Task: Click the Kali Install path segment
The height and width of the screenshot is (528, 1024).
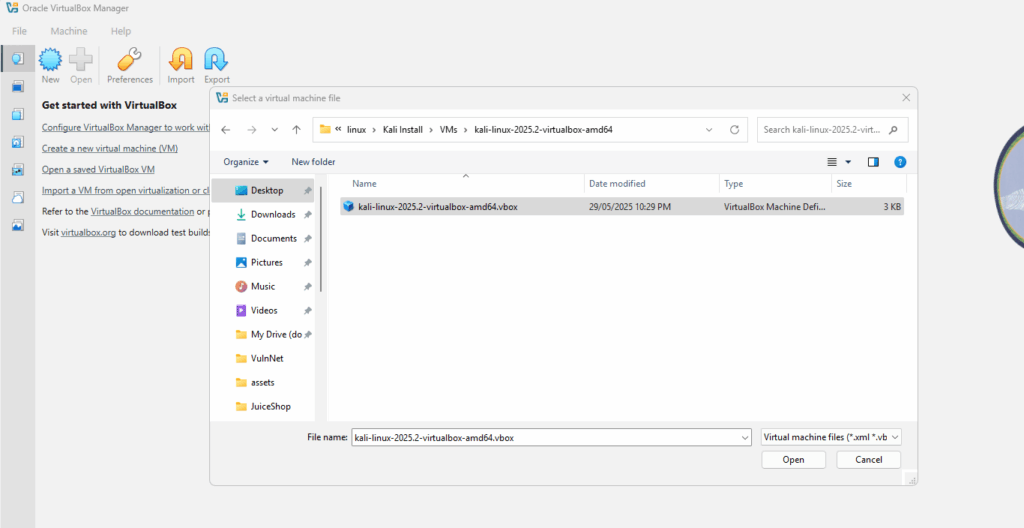Action: point(403,129)
